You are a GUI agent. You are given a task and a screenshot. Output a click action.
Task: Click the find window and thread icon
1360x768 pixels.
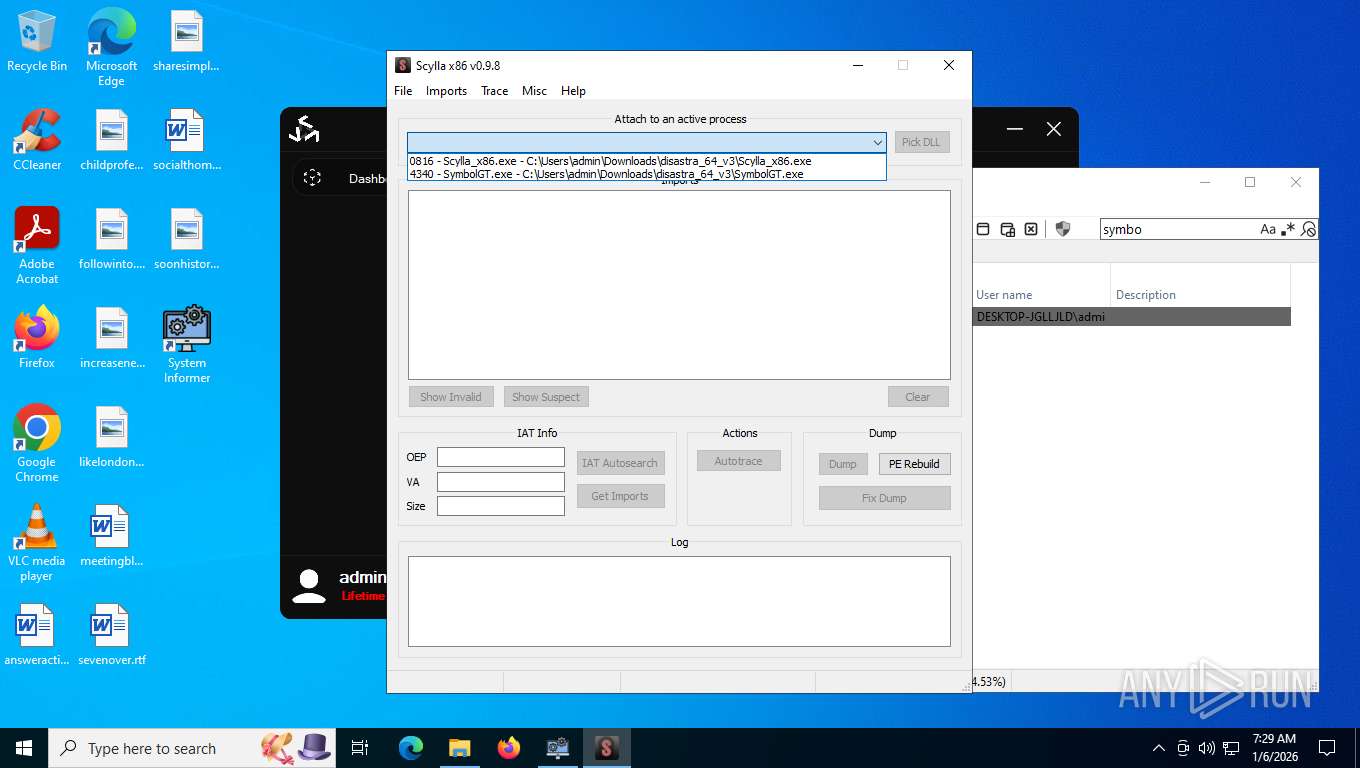click(1008, 229)
